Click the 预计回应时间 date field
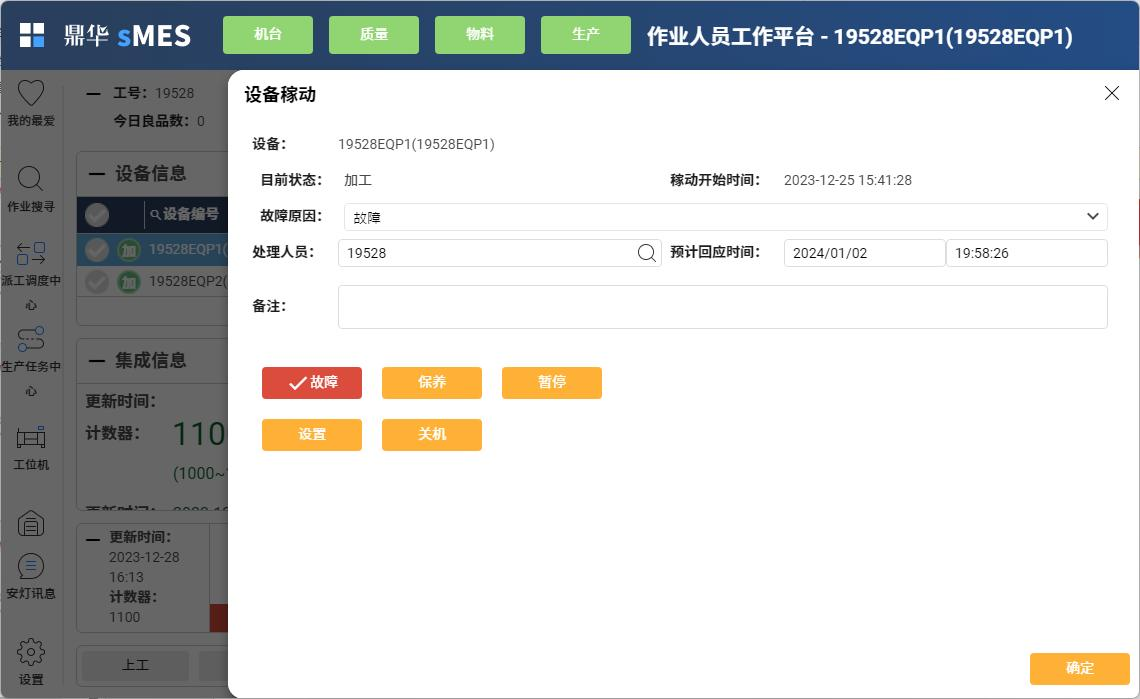This screenshot has width=1140, height=699. pos(864,253)
